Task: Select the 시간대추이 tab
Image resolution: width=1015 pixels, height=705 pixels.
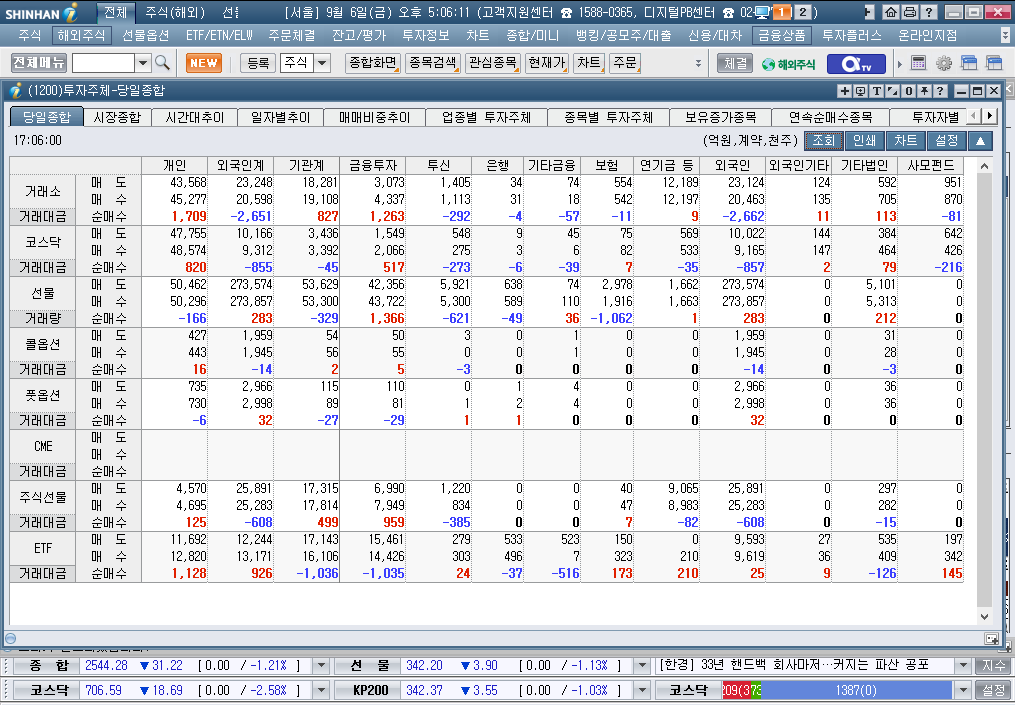Action: 194,117
